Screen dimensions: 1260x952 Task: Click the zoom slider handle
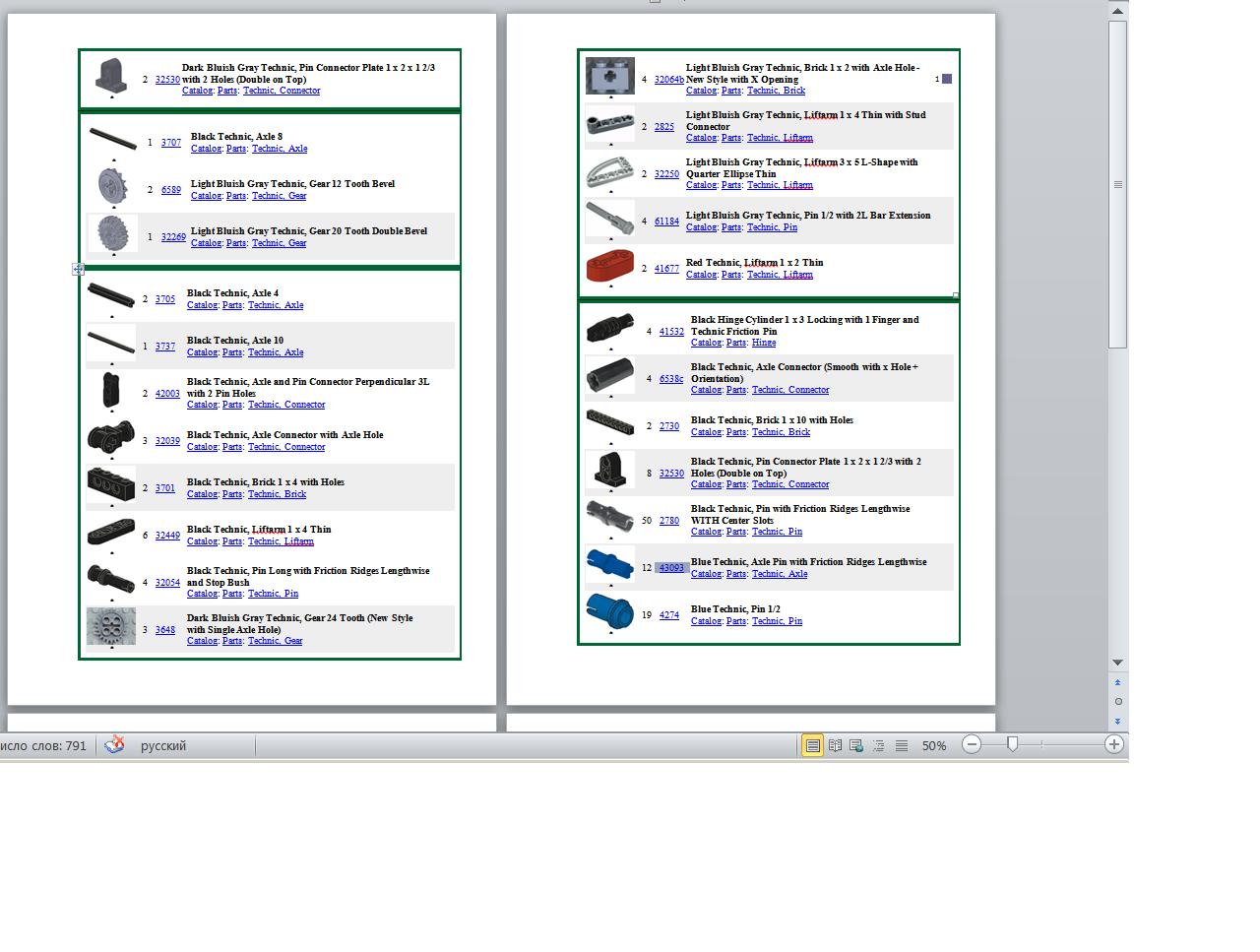click(x=1012, y=745)
